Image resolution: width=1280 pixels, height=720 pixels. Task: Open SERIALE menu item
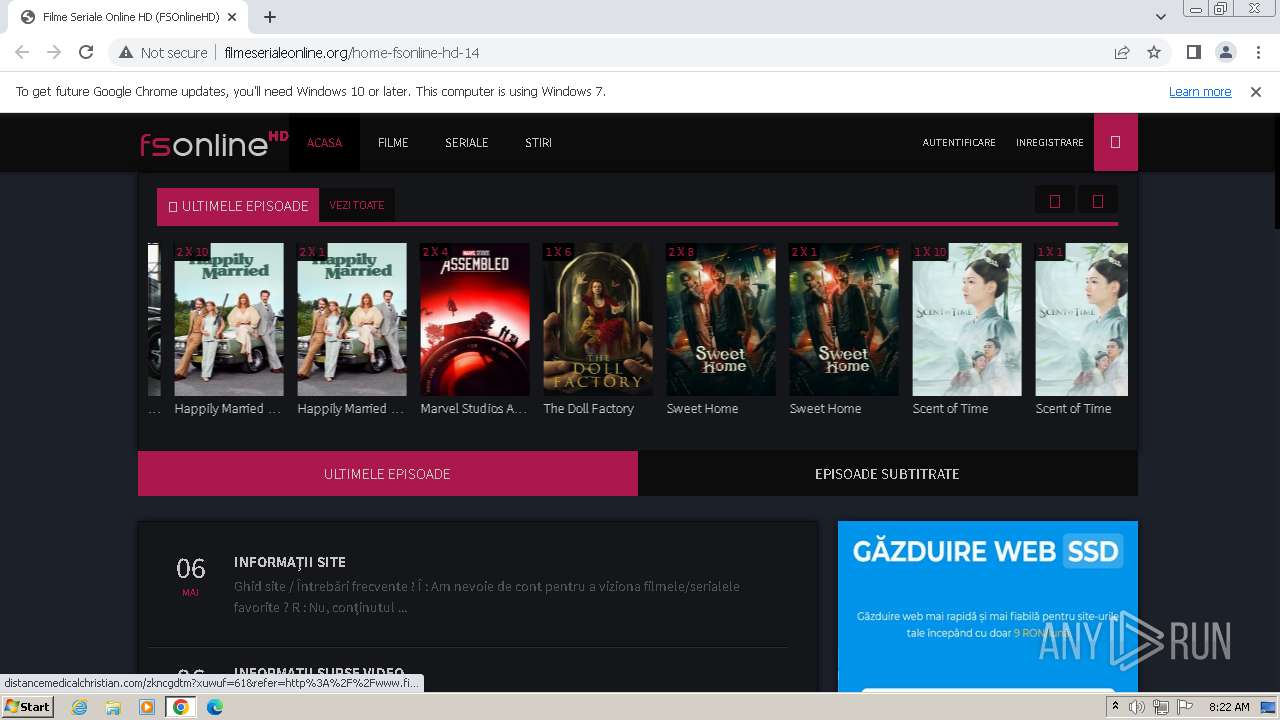point(467,143)
